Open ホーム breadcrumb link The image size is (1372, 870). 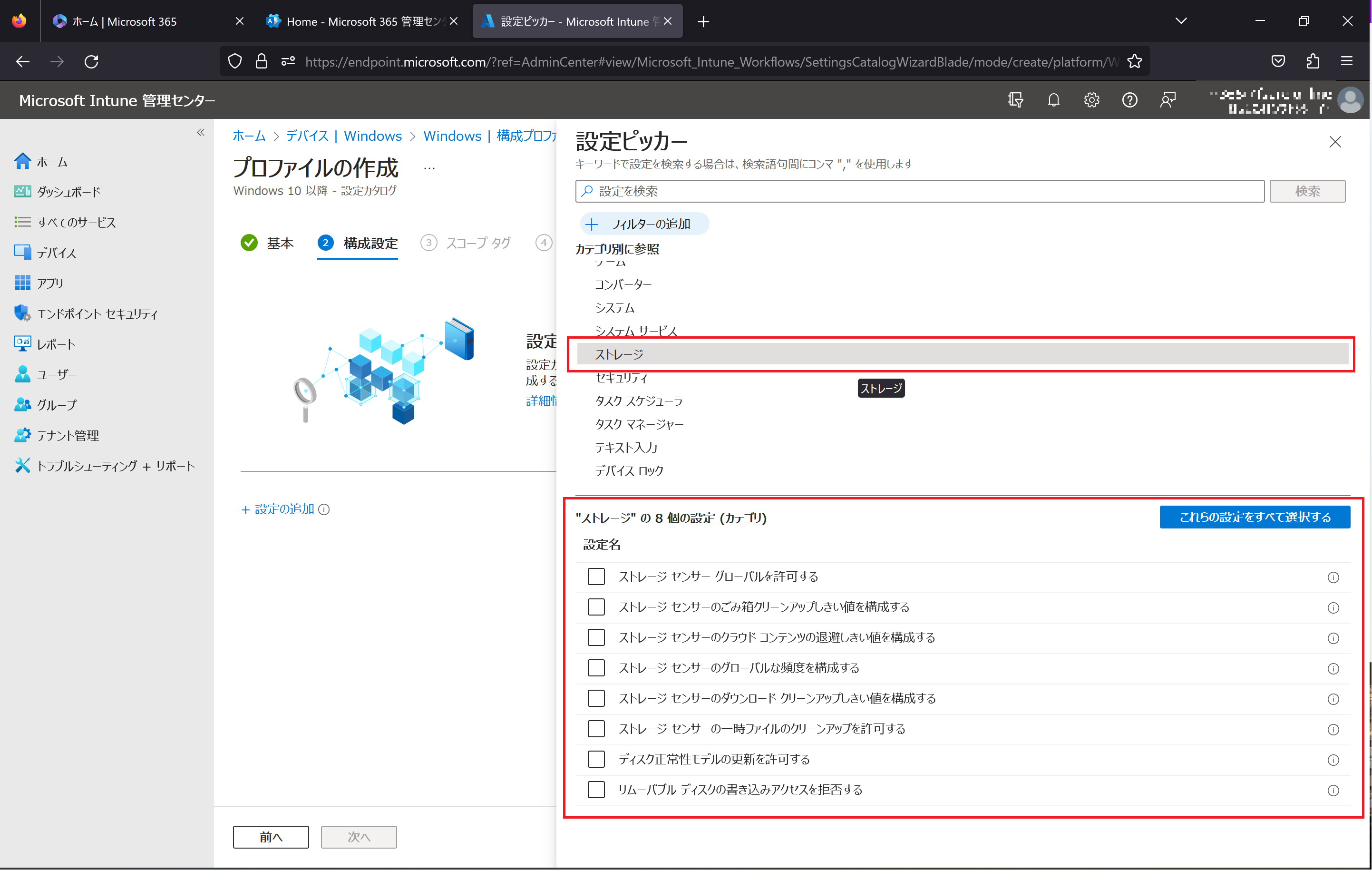pyautogui.click(x=249, y=136)
